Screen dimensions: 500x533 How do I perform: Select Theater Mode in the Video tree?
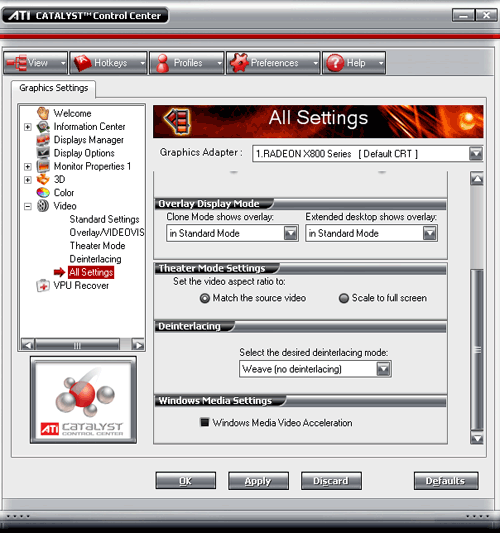coord(98,245)
